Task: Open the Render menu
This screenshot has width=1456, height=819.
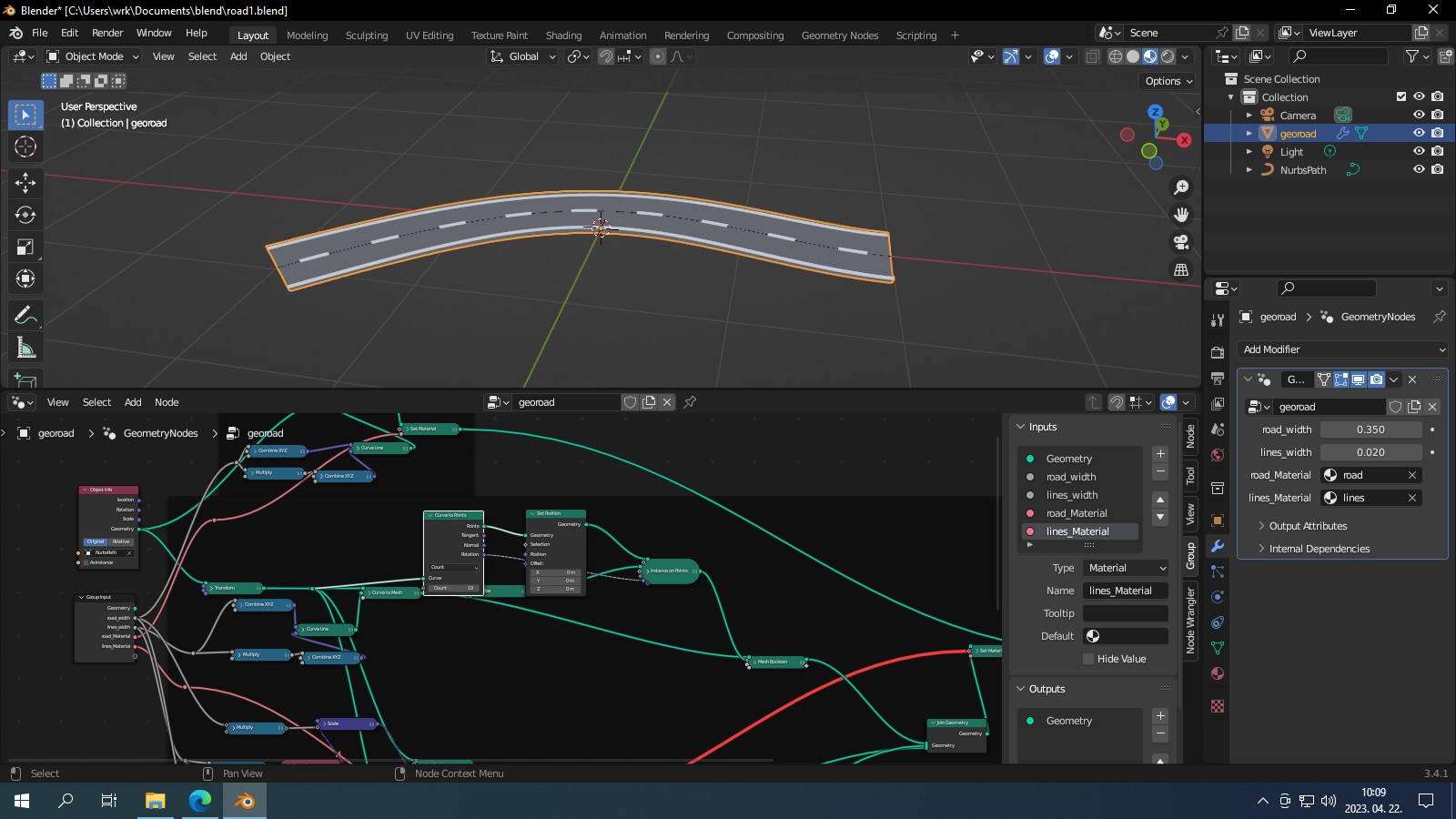Action: pos(107,33)
